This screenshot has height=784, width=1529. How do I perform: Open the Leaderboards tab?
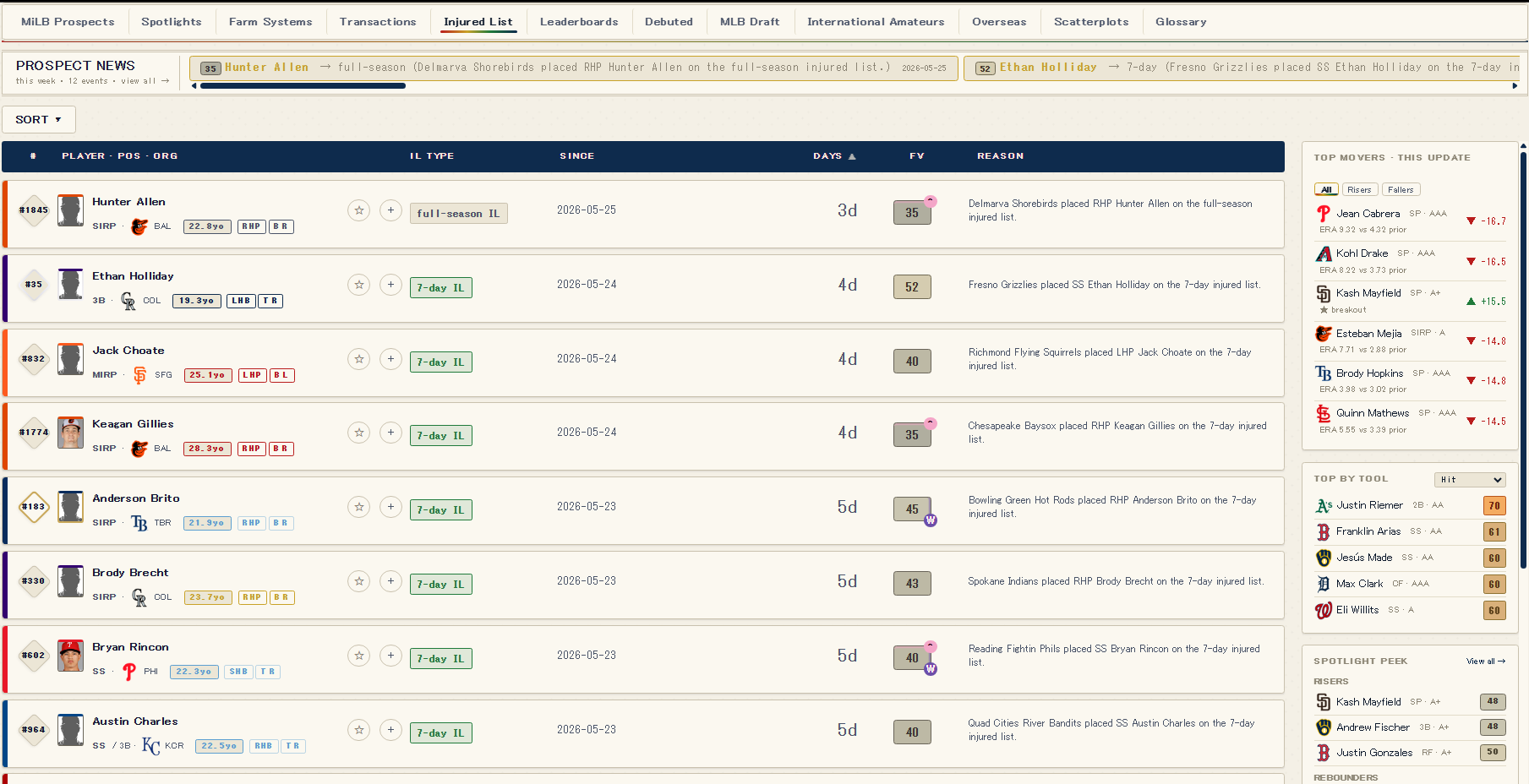click(579, 22)
